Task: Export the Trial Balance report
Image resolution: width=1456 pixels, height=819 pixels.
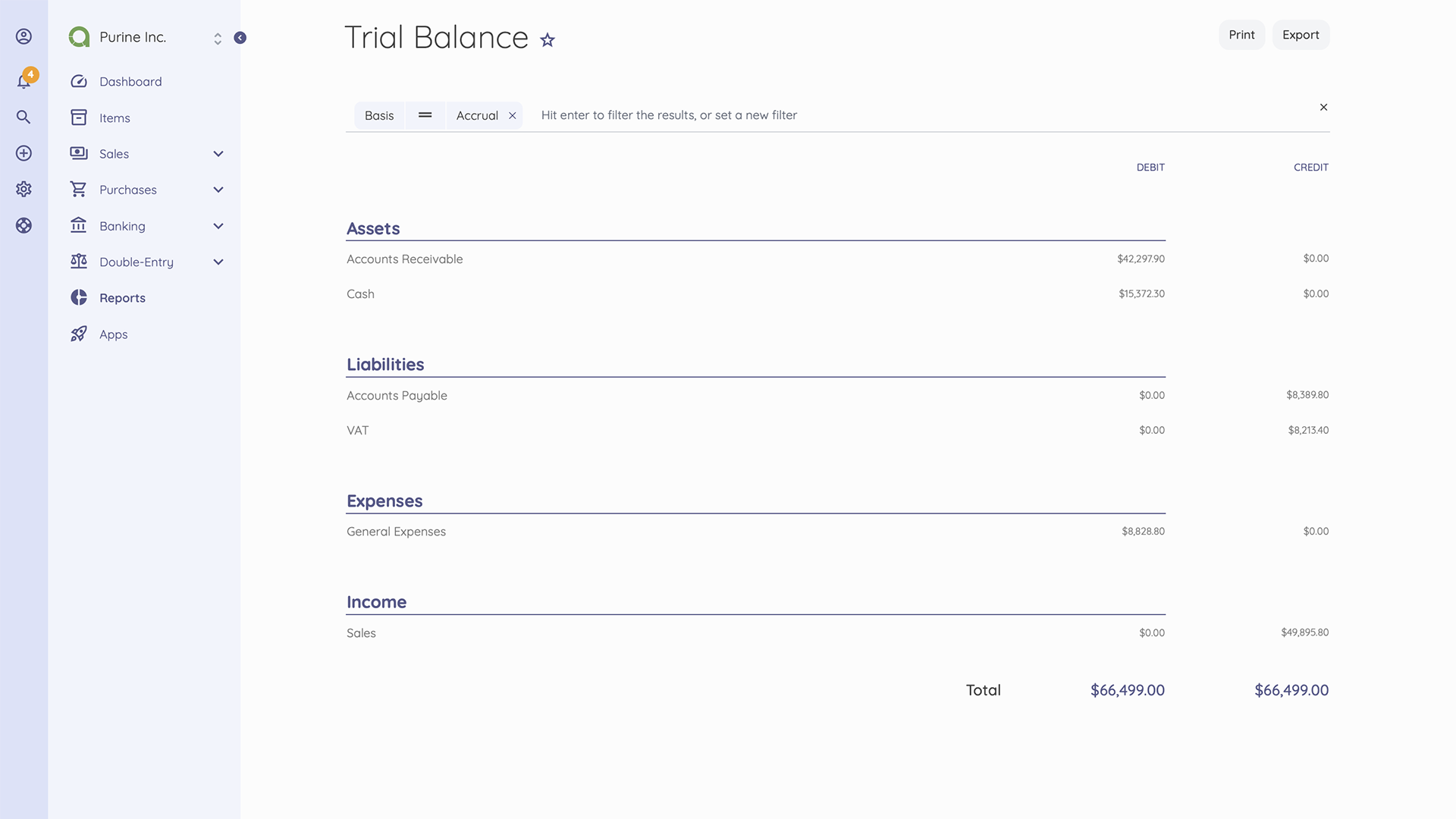Action: tap(1301, 34)
